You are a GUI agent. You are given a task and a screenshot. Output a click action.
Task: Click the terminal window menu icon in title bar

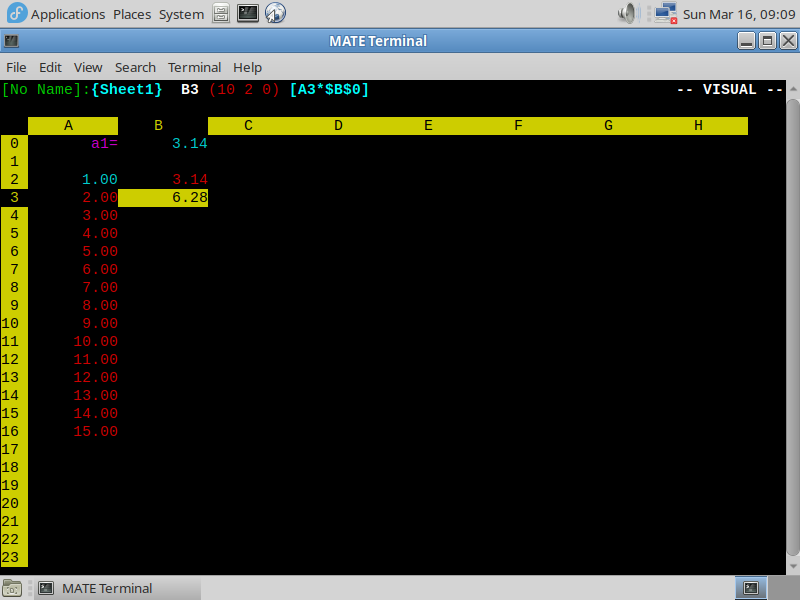pyautogui.click(x=10, y=41)
